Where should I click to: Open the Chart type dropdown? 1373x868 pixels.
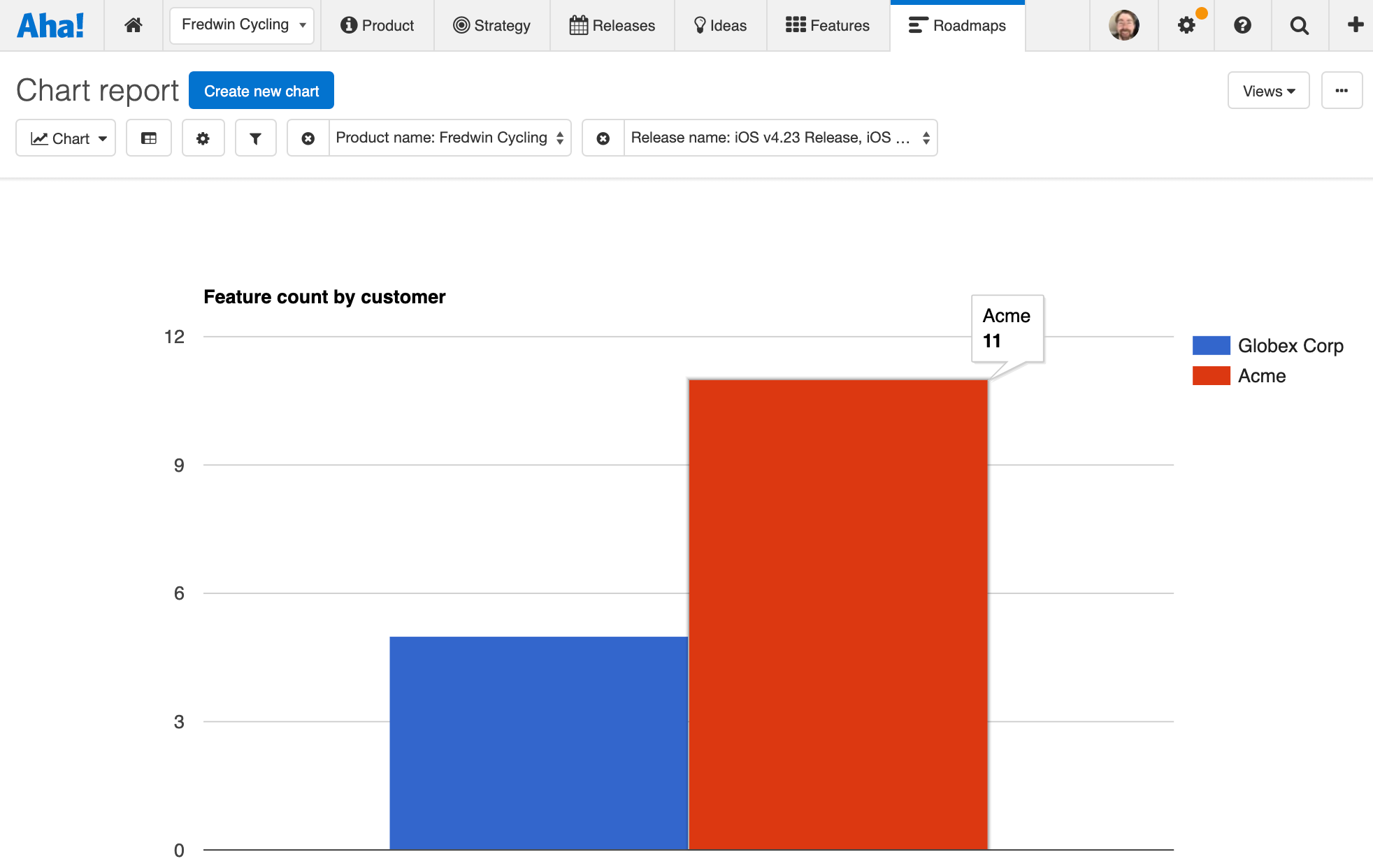[x=66, y=138]
